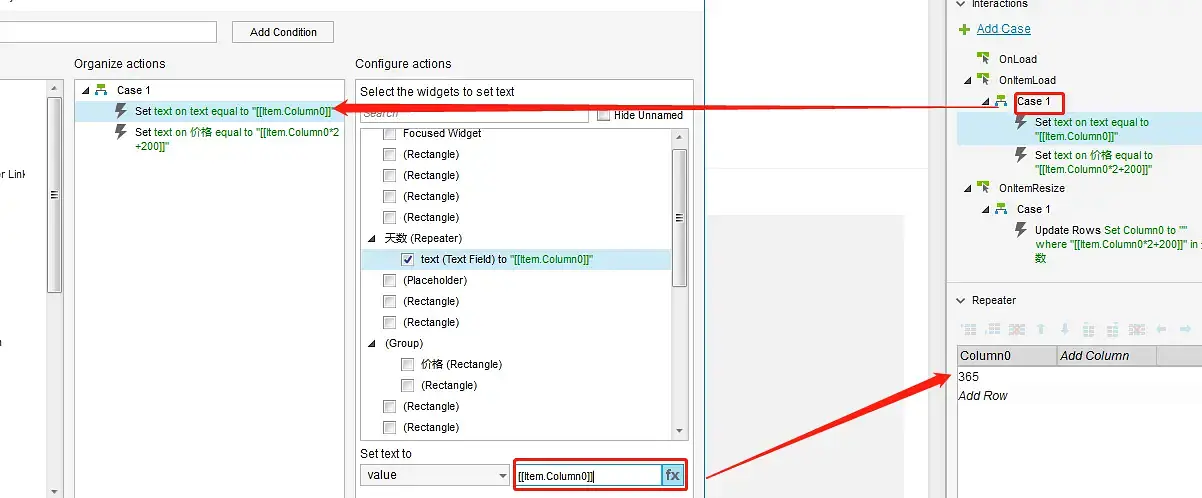Click the move row down arrow icon
The width and height of the screenshot is (1202, 498).
1065,329
